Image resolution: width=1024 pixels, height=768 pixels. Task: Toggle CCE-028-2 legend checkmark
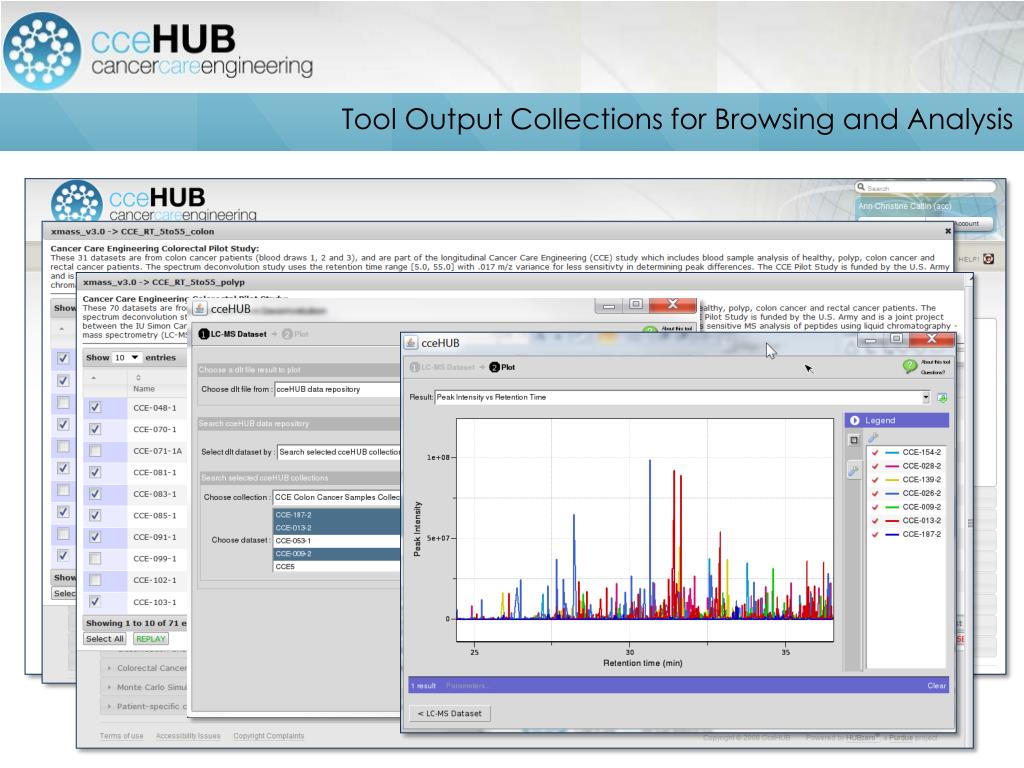point(875,466)
